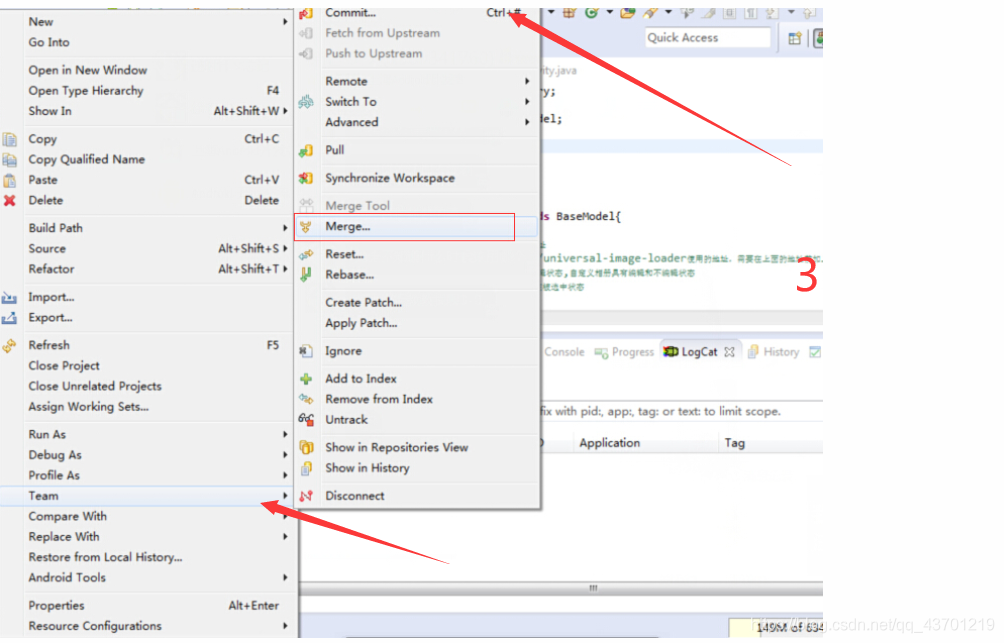Switch to the Progress tab
The height and width of the screenshot is (643, 1004).
624,352
